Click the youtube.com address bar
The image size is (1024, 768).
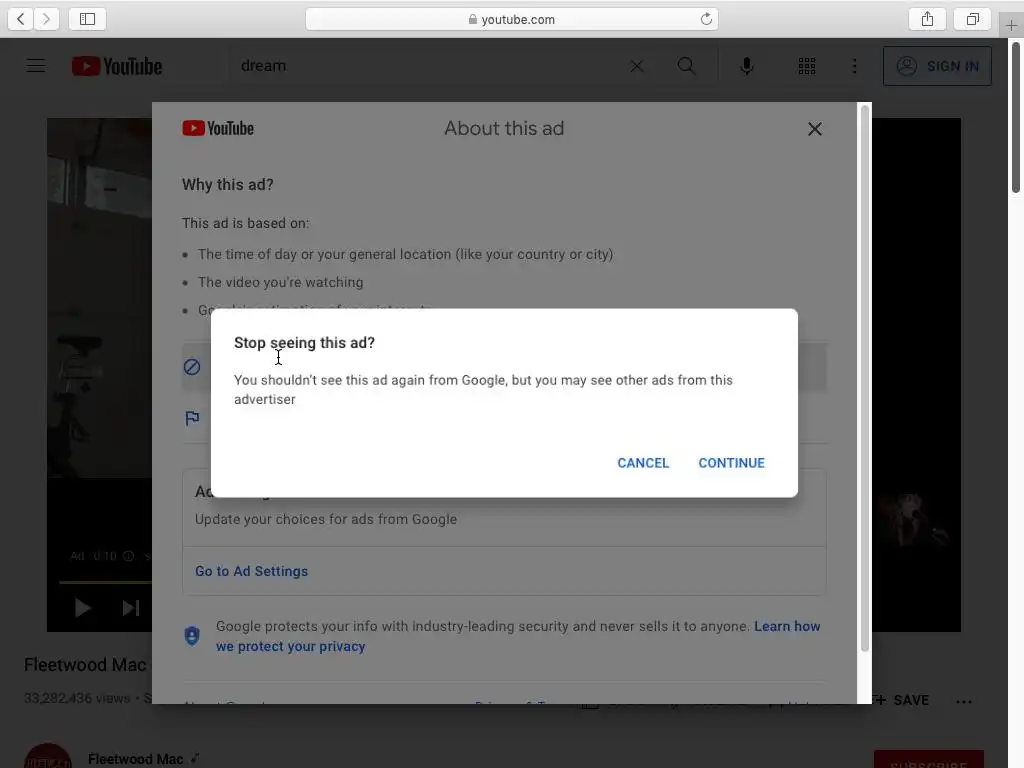pos(512,19)
